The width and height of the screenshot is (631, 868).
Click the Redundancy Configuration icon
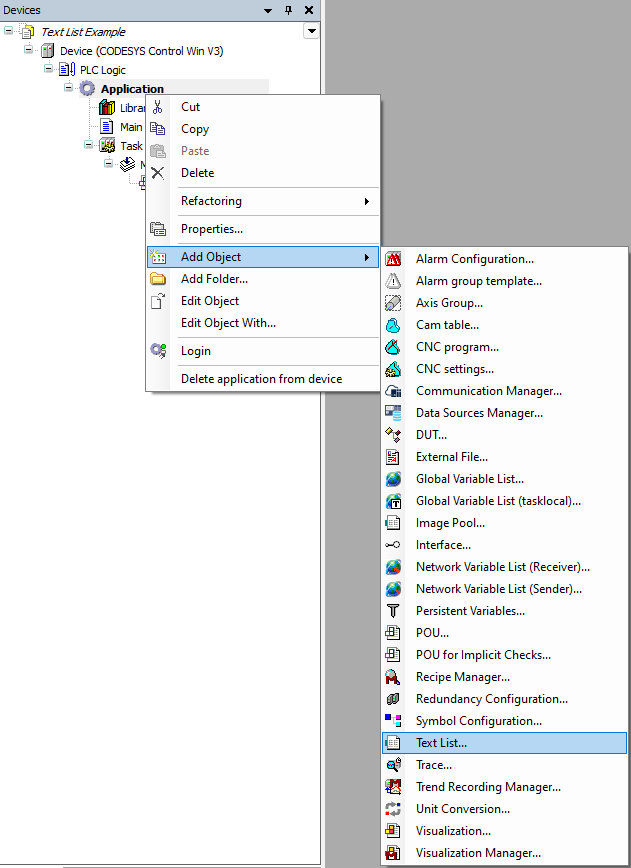[393, 699]
